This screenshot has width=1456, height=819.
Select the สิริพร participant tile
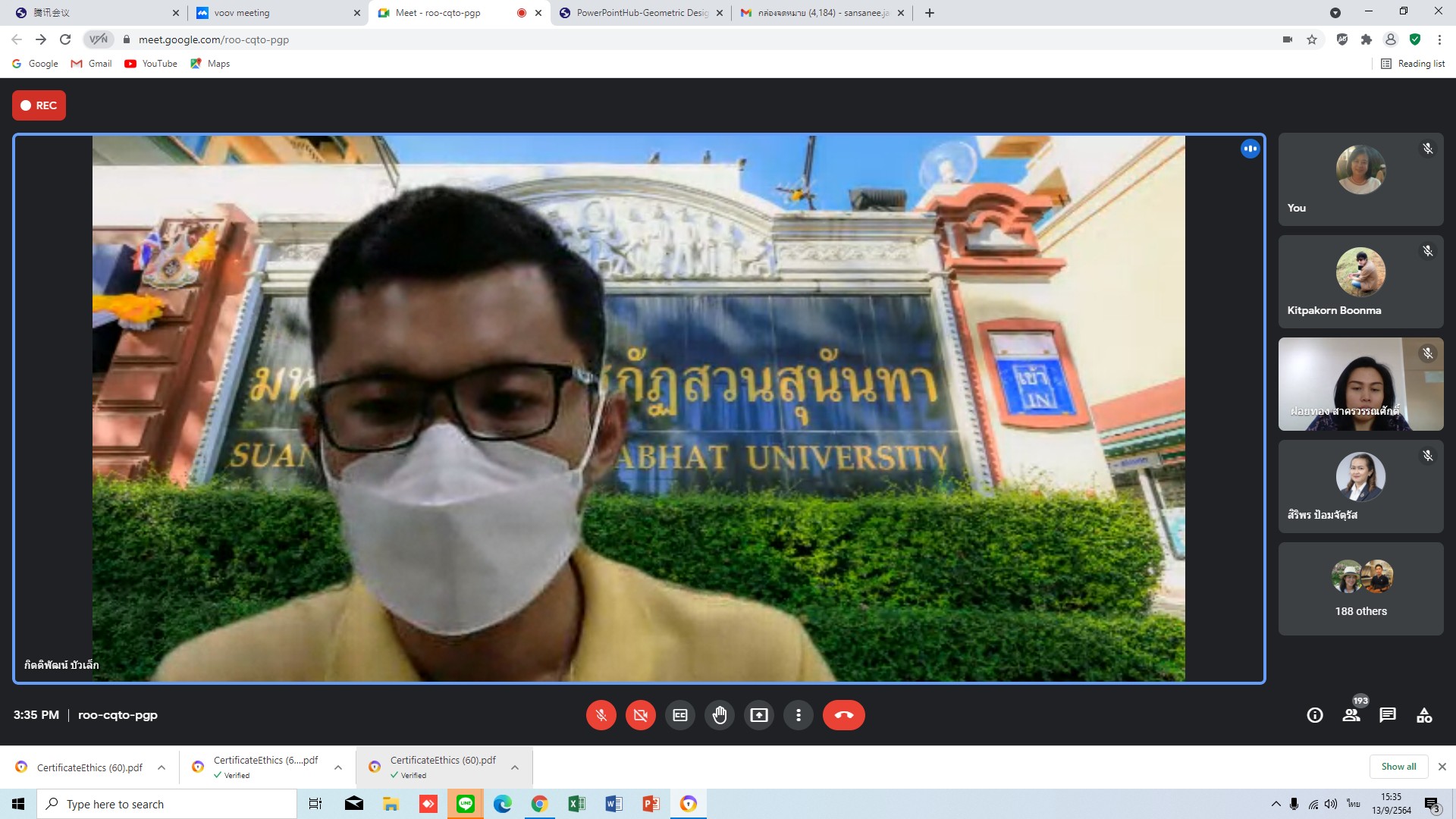click(x=1360, y=486)
